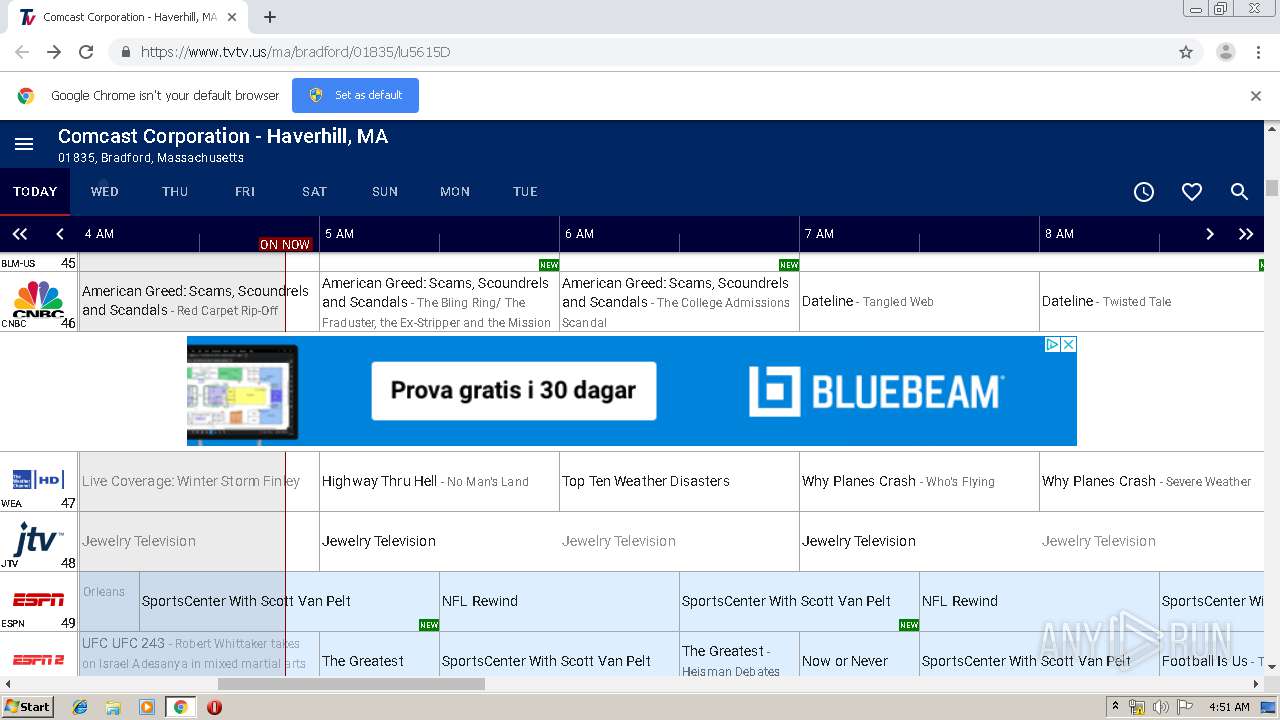Dismiss the default browser notification bar
The width and height of the screenshot is (1280, 720).
click(1256, 96)
